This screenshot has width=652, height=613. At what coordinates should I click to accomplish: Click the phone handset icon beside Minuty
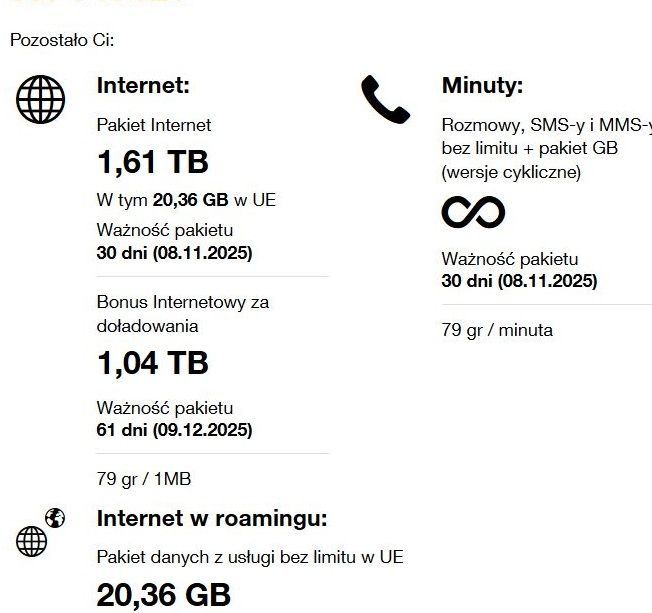[x=385, y=99]
